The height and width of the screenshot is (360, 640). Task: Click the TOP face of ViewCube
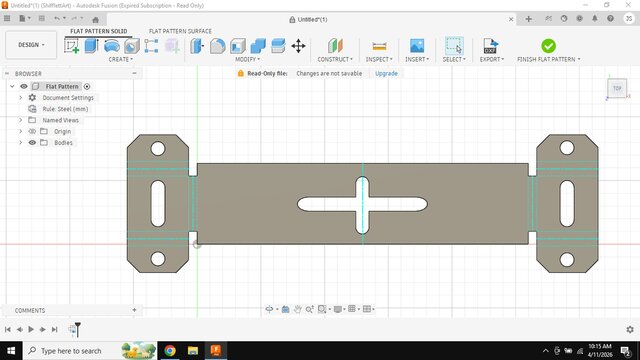click(x=617, y=88)
